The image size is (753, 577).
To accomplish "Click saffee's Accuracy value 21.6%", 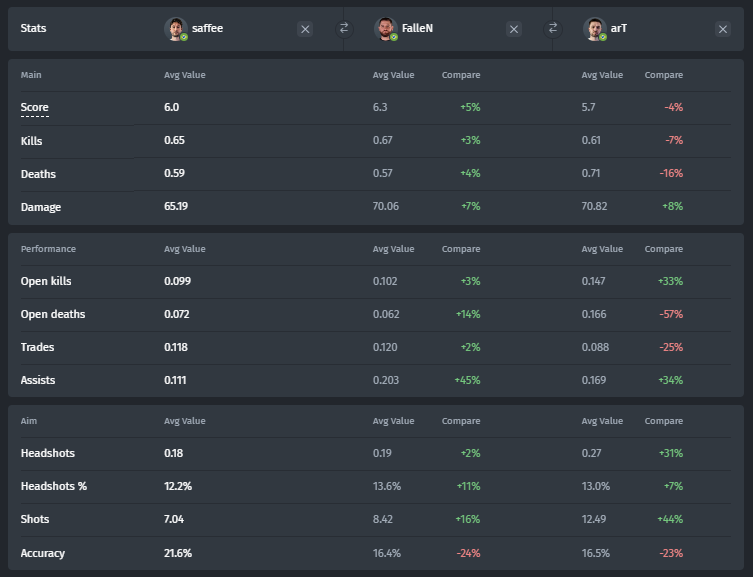I will click(178, 553).
